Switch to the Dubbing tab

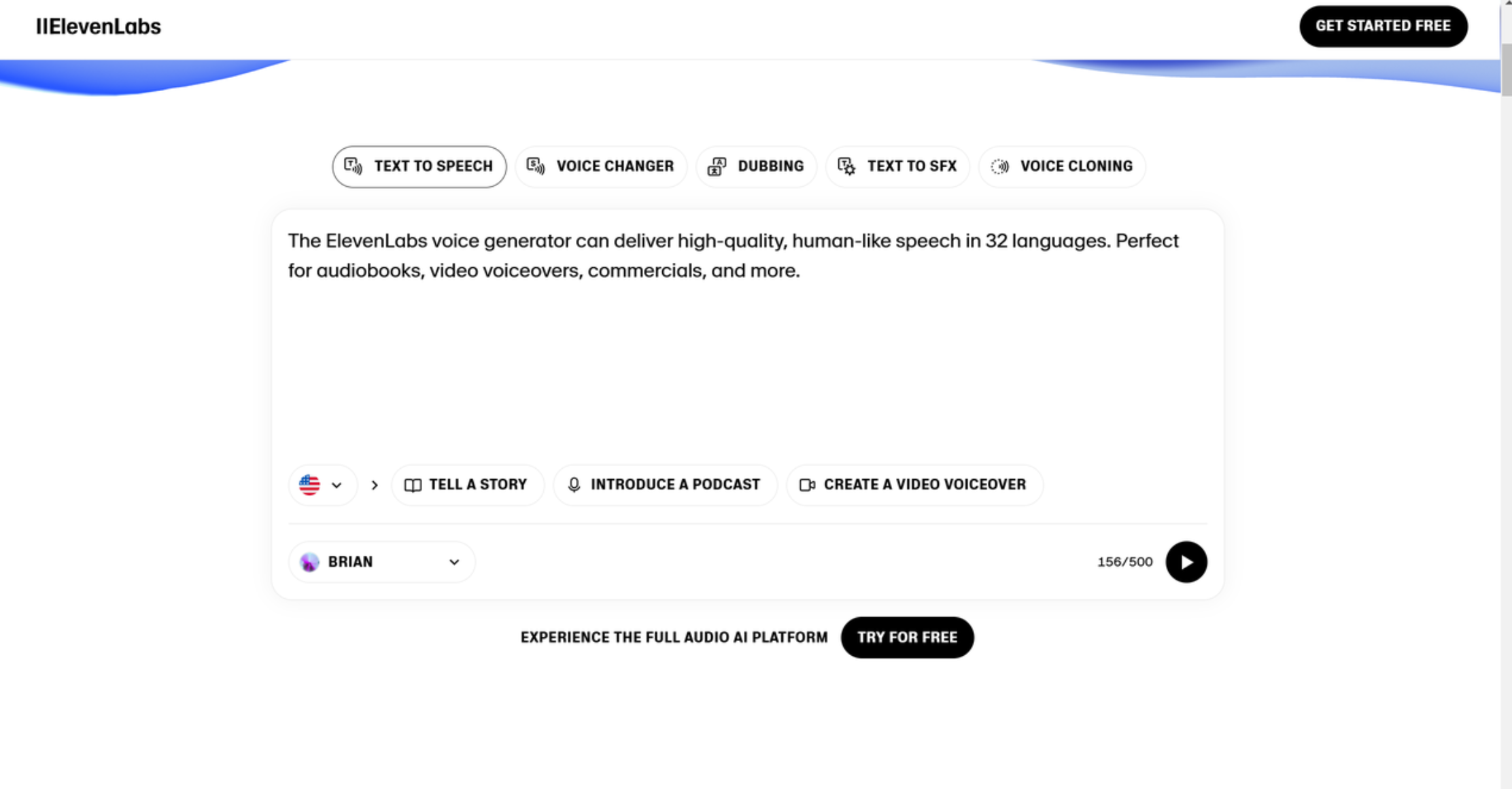[x=756, y=166]
